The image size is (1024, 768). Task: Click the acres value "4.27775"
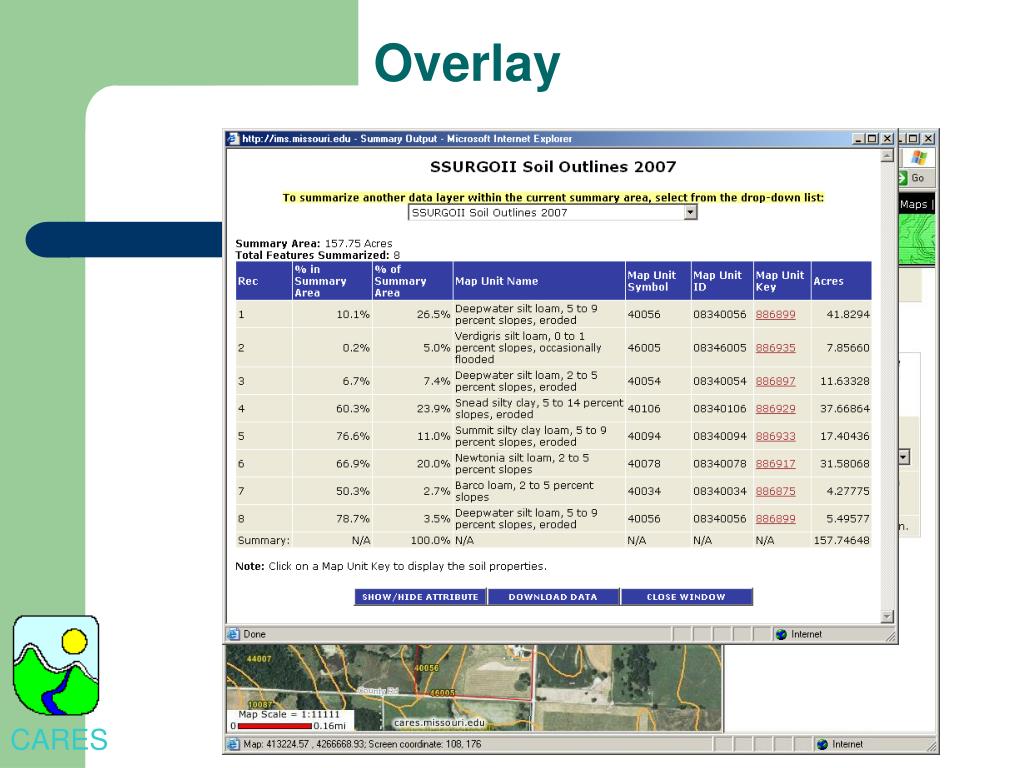point(848,491)
